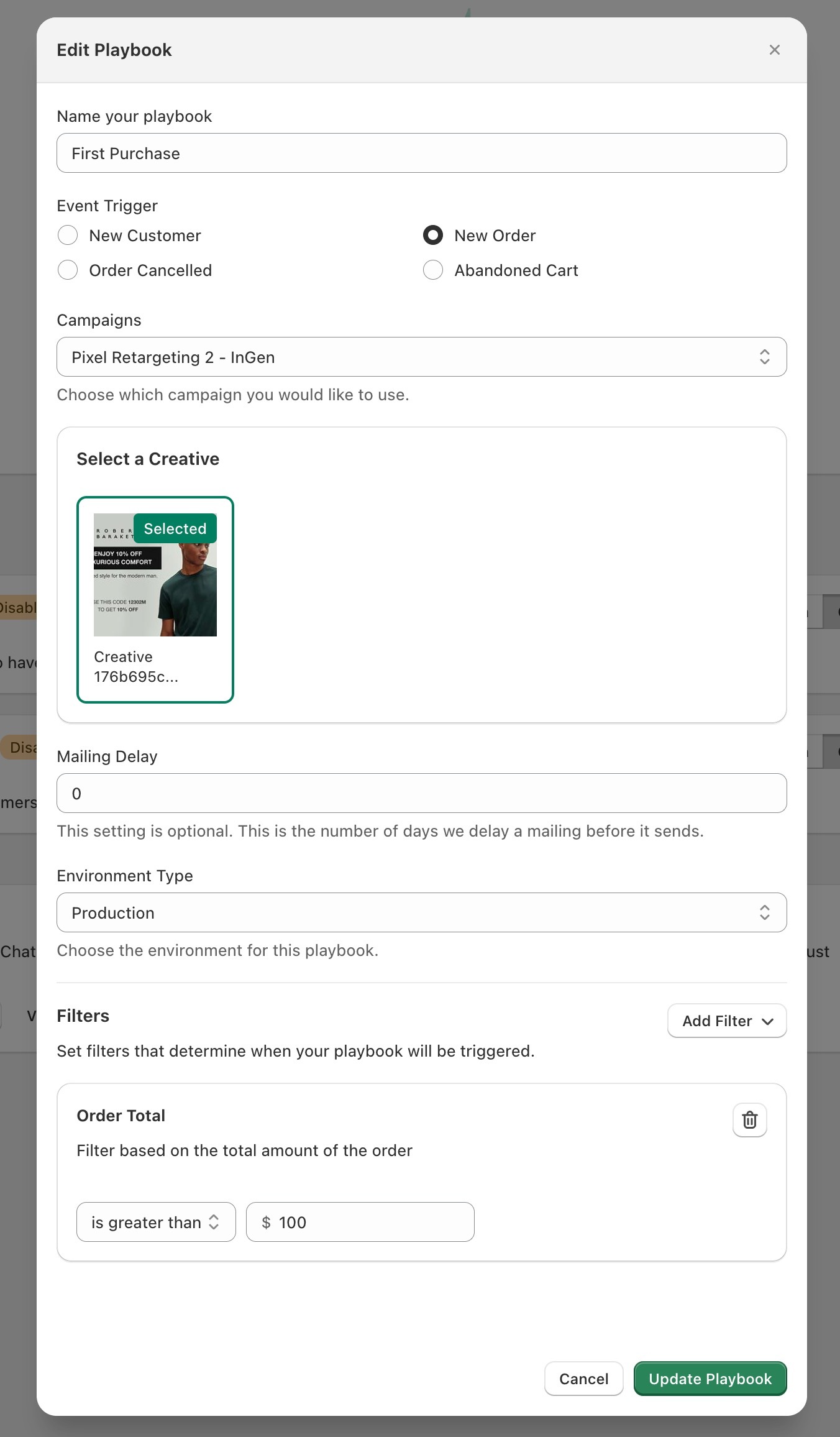Click the 'Select a Creative' heading
This screenshot has width=840, height=1437.
coord(148,459)
